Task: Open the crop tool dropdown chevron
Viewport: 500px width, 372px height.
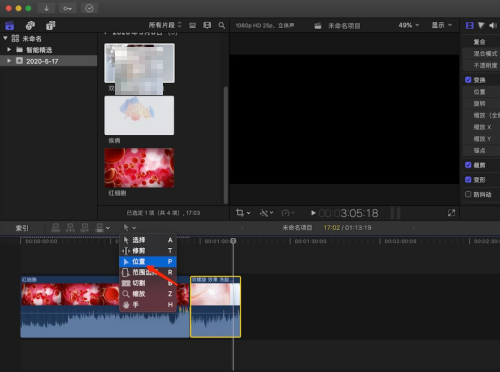Action: [248, 213]
